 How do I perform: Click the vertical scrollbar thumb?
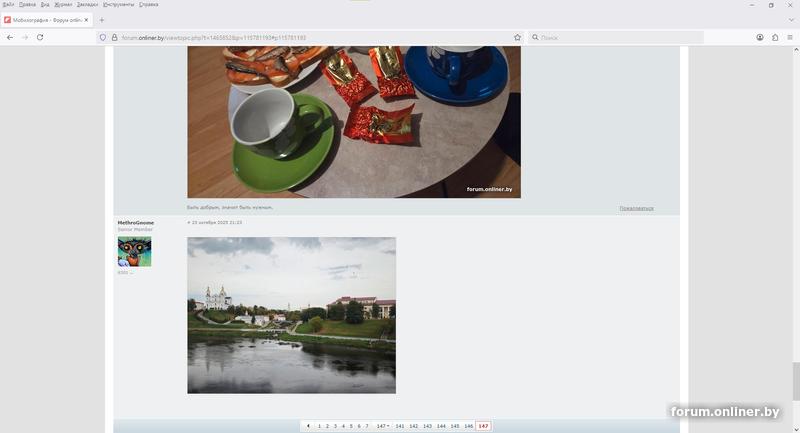[796, 381]
